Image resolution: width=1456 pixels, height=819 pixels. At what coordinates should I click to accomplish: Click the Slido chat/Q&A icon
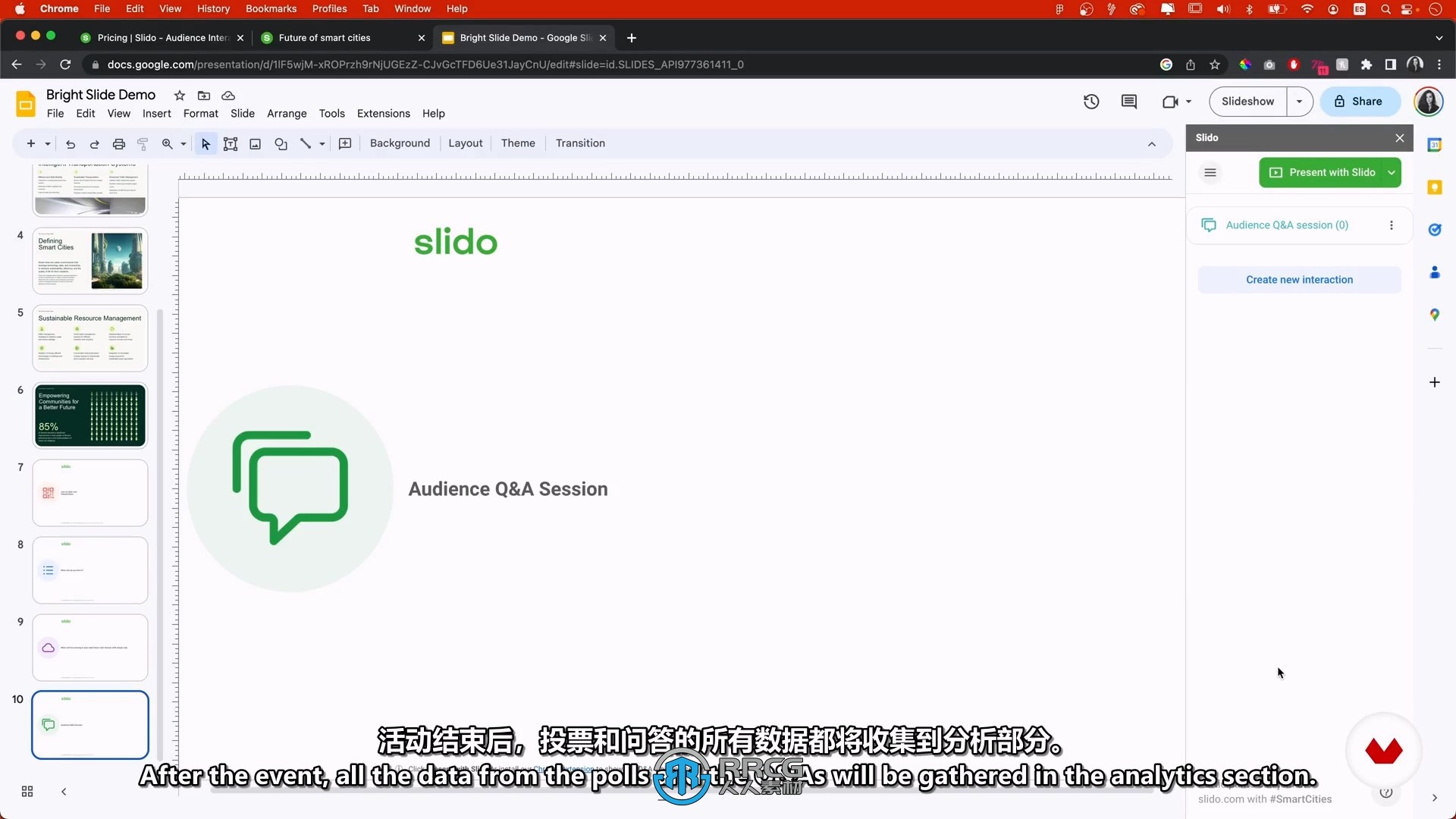point(1210,224)
